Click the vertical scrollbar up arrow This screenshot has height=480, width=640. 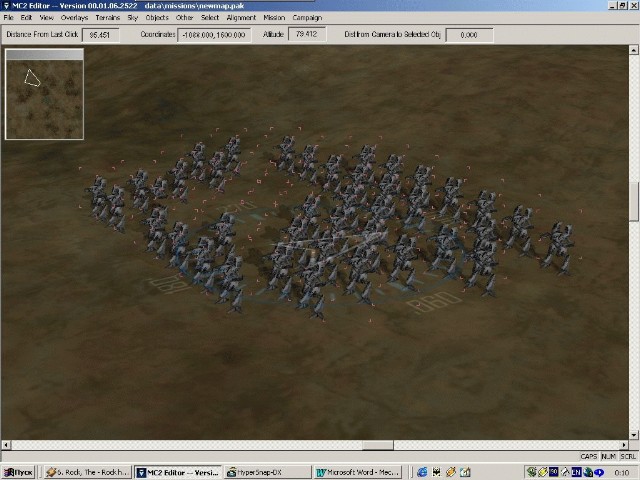(633, 50)
